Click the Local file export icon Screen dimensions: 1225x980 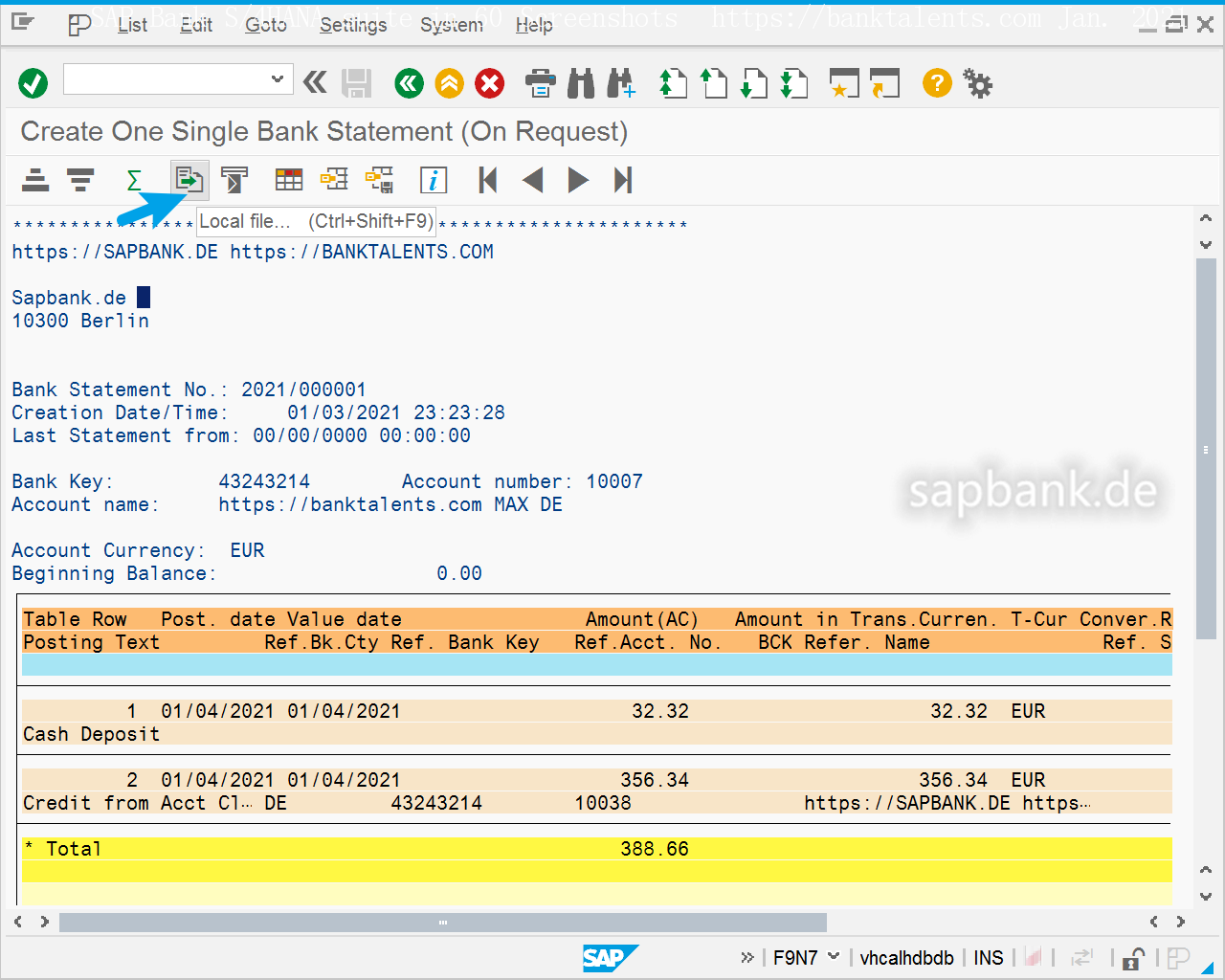coord(189,179)
